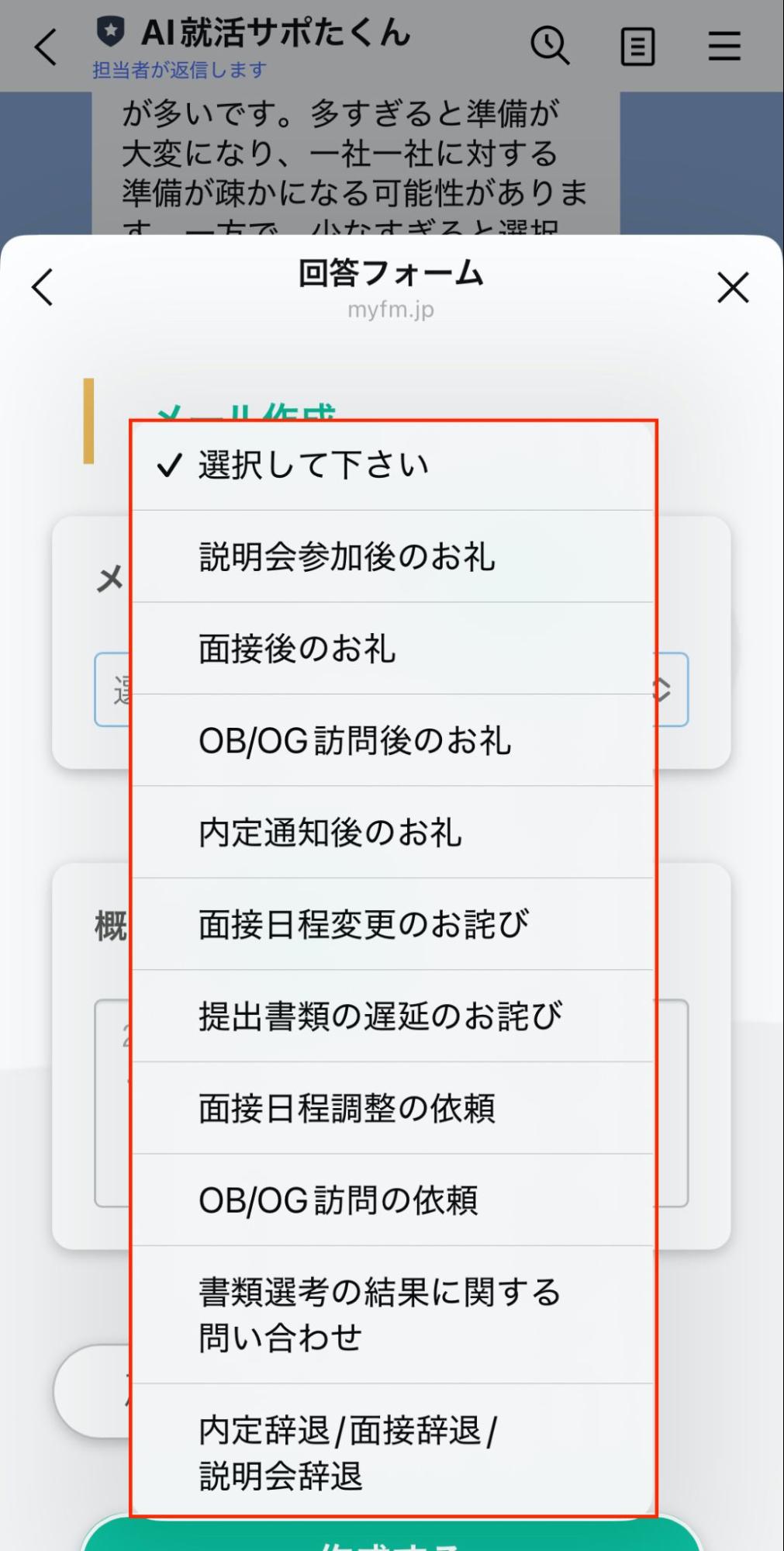This screenshot has width=784, height=1551.
Task: Go back in 回答フォーム panel
Action: 43,288
